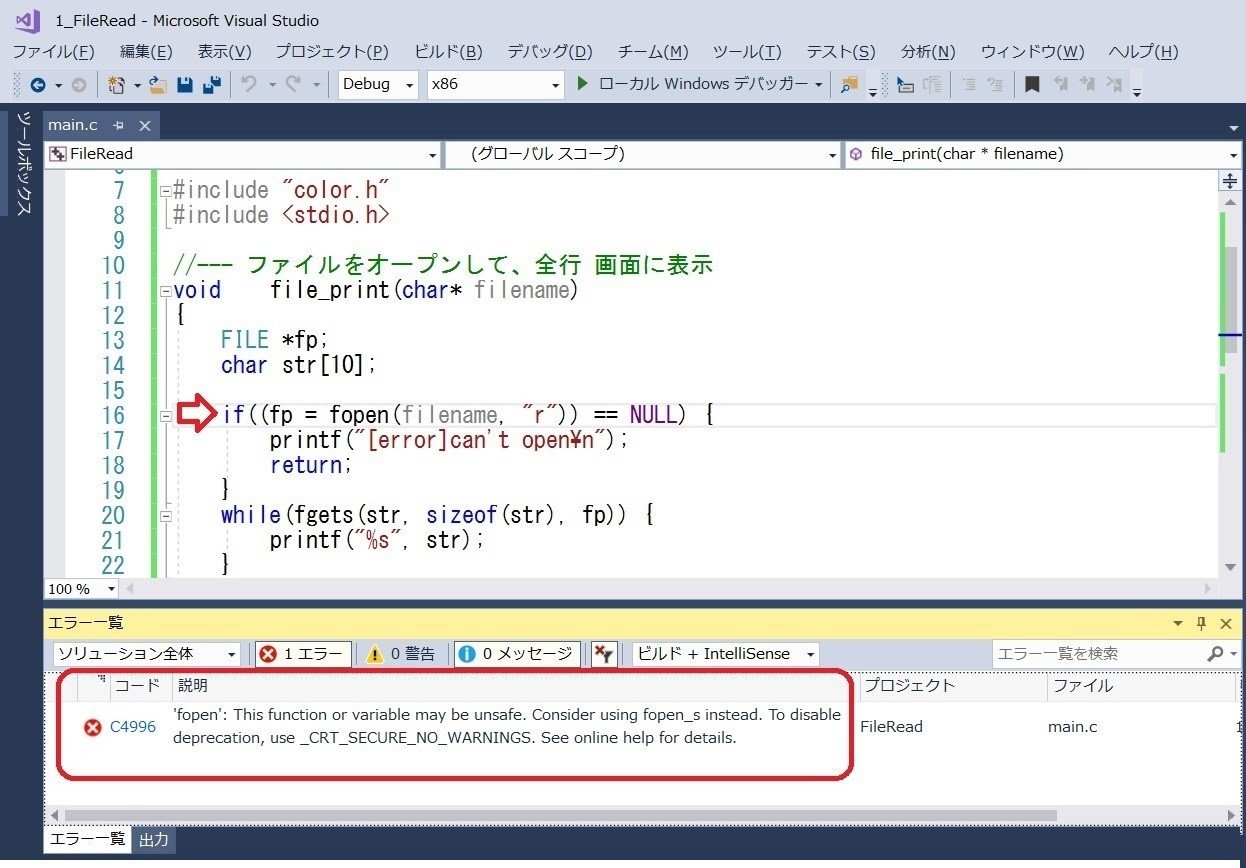The height and width of the screenshot is (868, 1246).
Task: Click the red error icon beside C4996
Action: tap(92, 727)
